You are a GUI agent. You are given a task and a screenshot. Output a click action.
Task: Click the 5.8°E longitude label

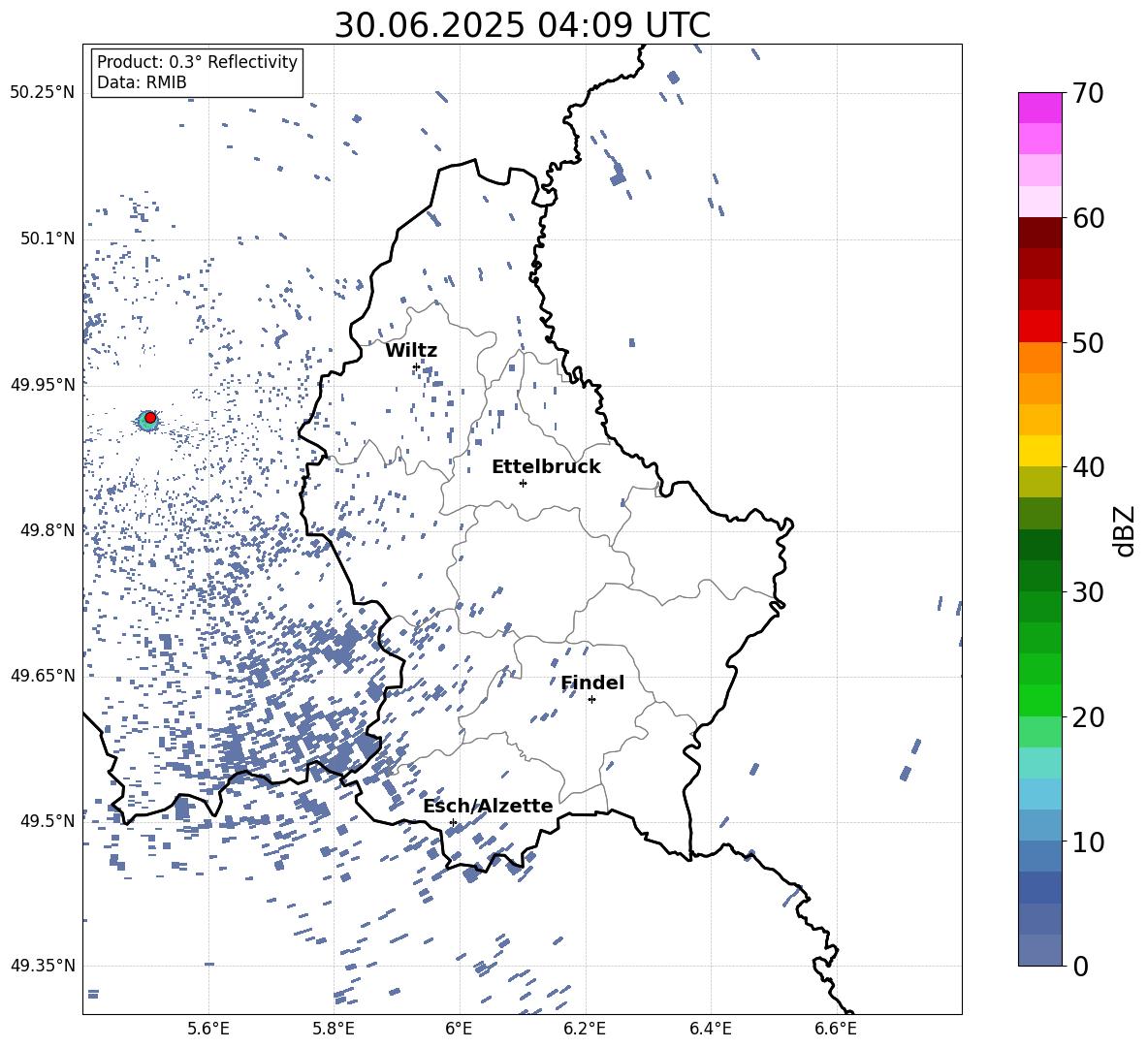(x=334, y=1029)
